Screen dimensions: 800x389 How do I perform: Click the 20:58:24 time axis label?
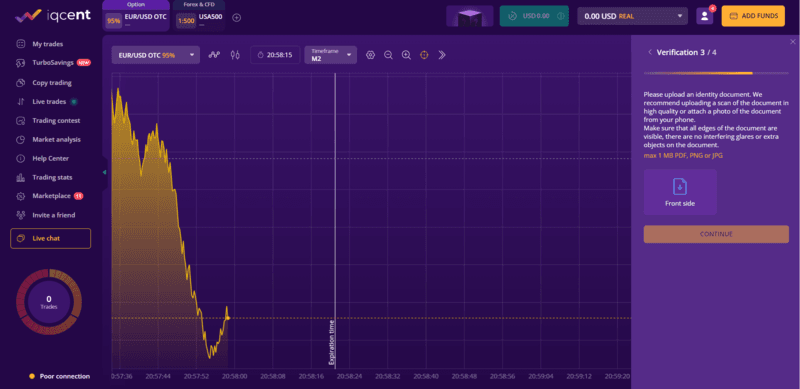[x=348, y=376]
